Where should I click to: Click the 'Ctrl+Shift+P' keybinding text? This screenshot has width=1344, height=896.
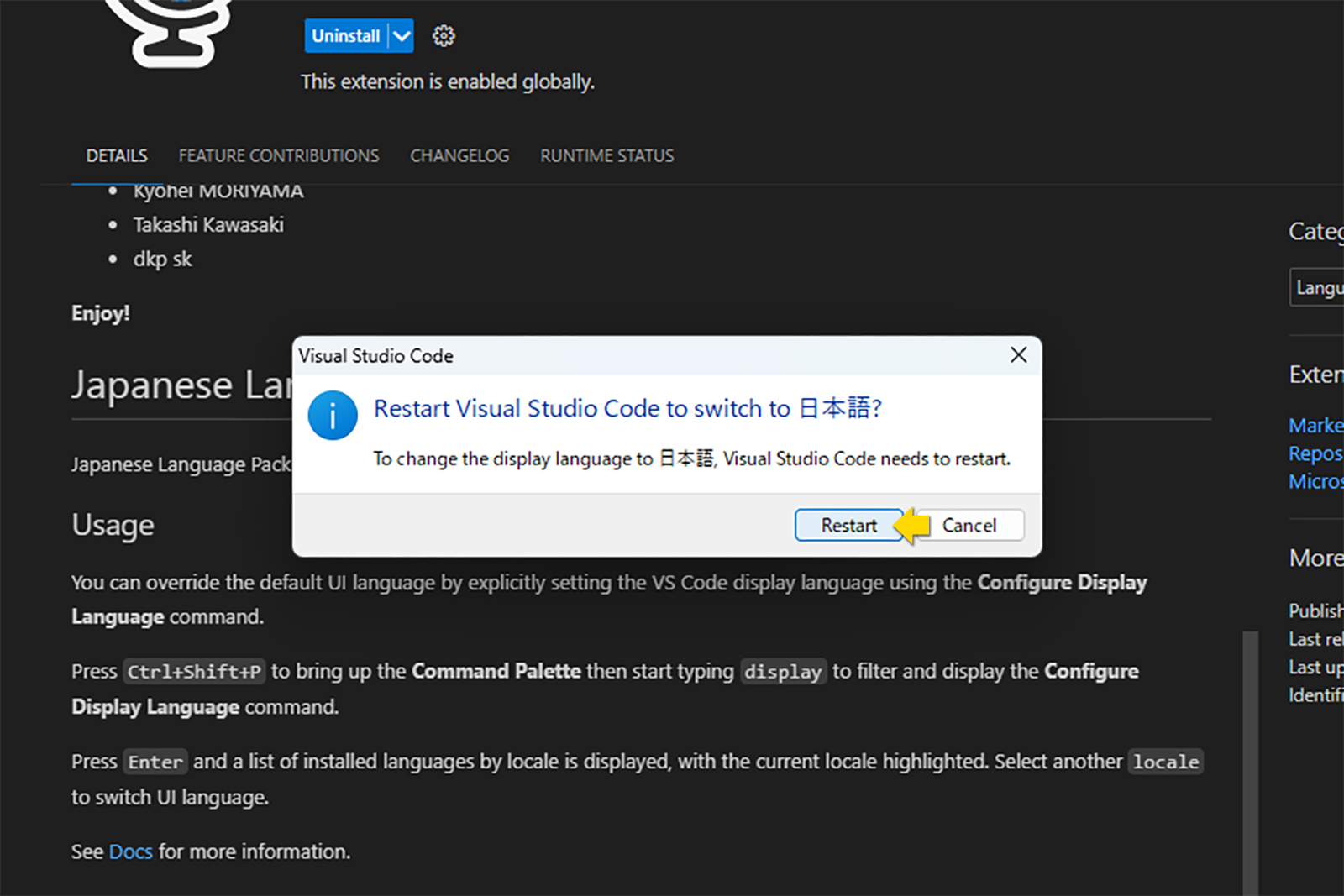[x=194, y=672]
